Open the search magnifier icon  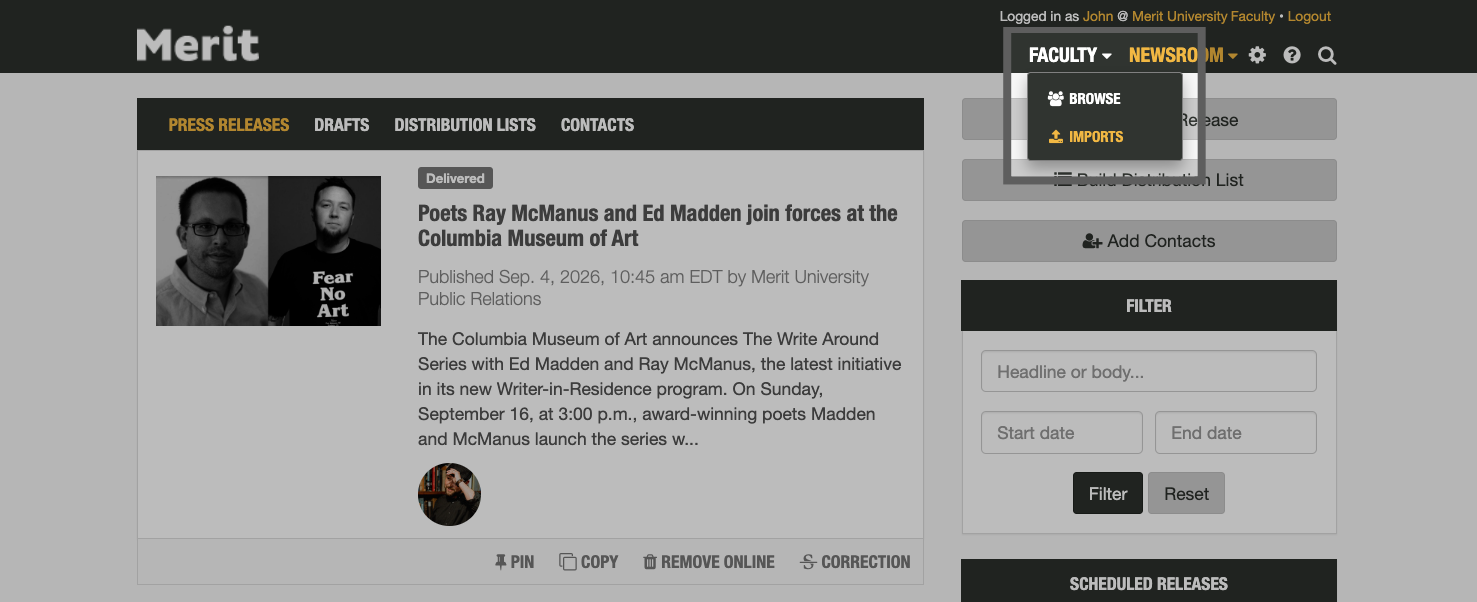(1326, 56)
